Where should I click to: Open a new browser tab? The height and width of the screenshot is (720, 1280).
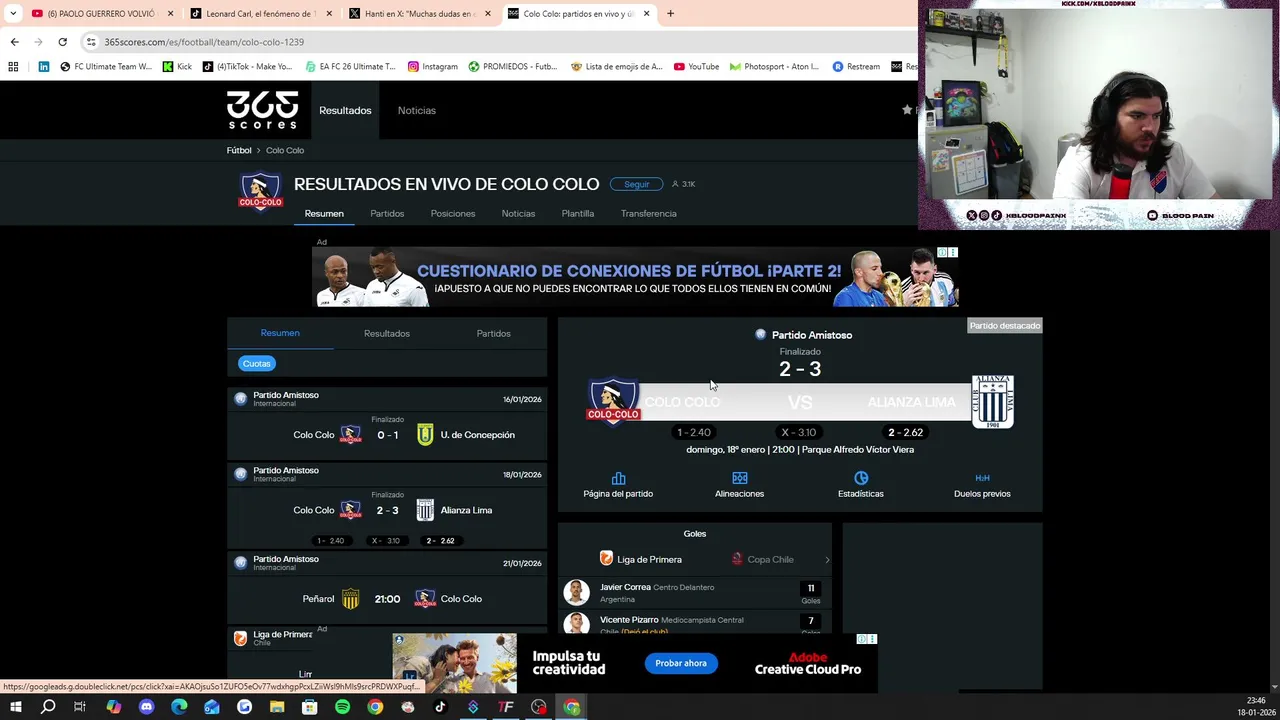point(670,14)
